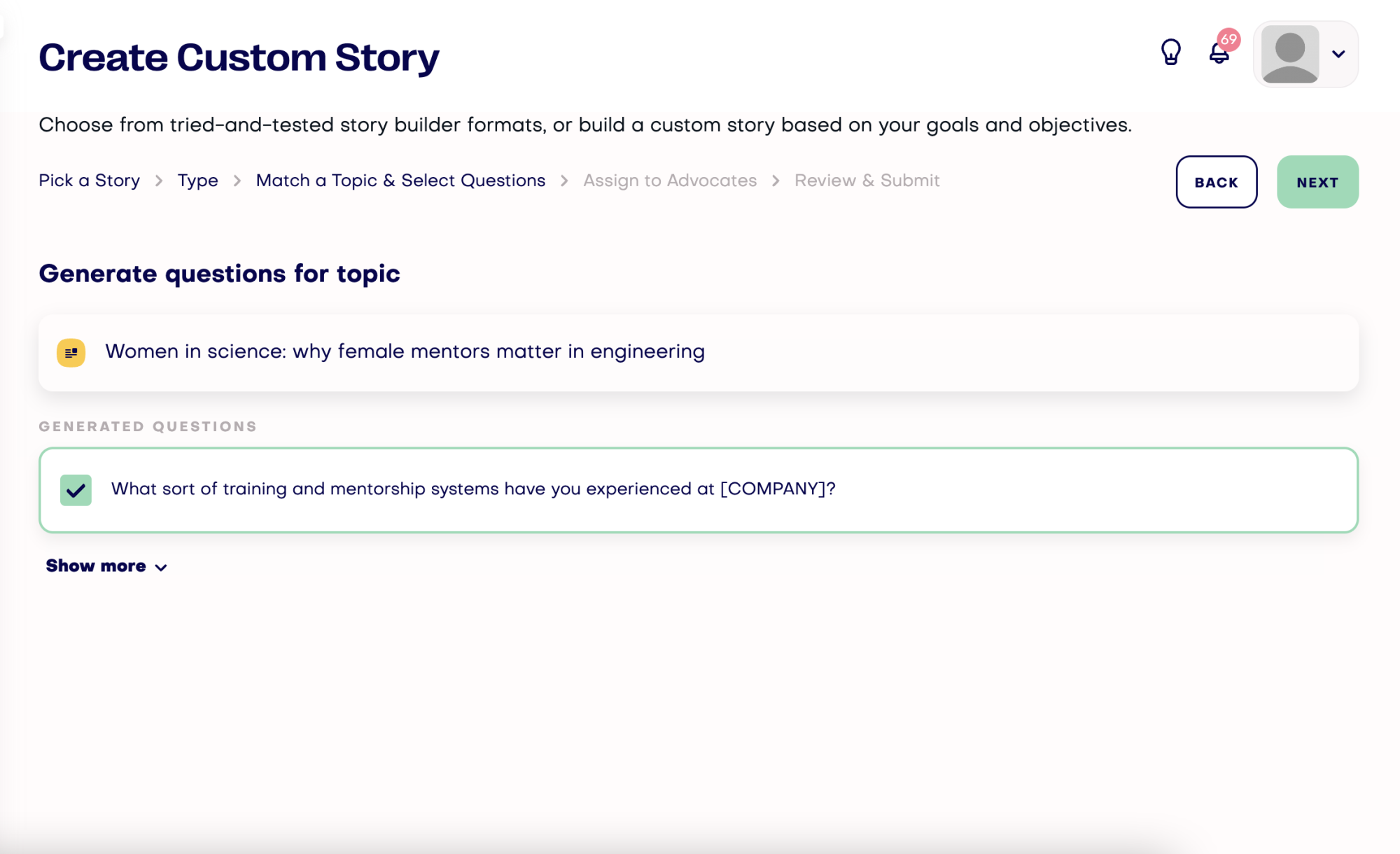
Task: Open notifications via the bell icon
Action: pos(1219,55)
